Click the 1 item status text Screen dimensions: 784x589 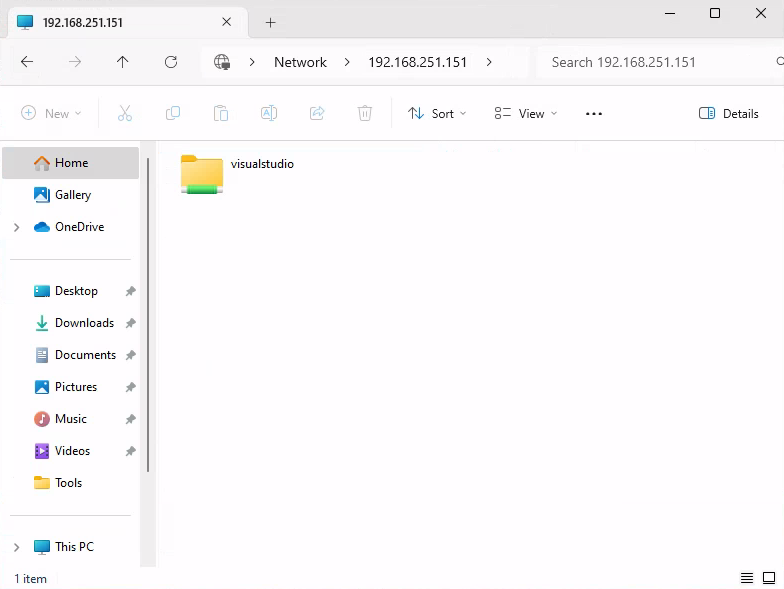pyautogui.click(x=30, y=579)
